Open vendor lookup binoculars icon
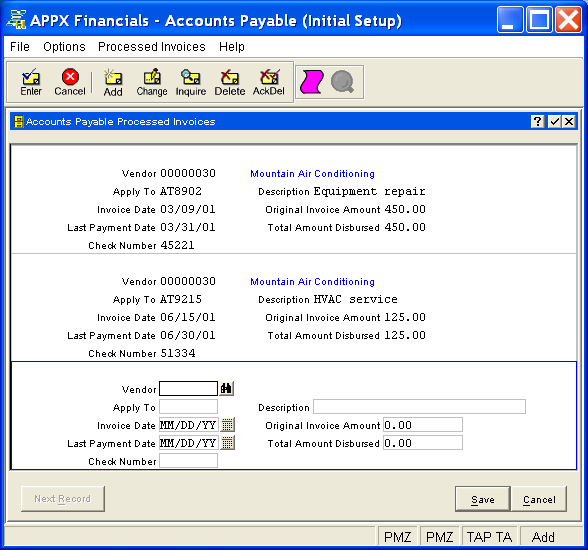Viewport: 588px width, 550px height. tap(226, 388)
